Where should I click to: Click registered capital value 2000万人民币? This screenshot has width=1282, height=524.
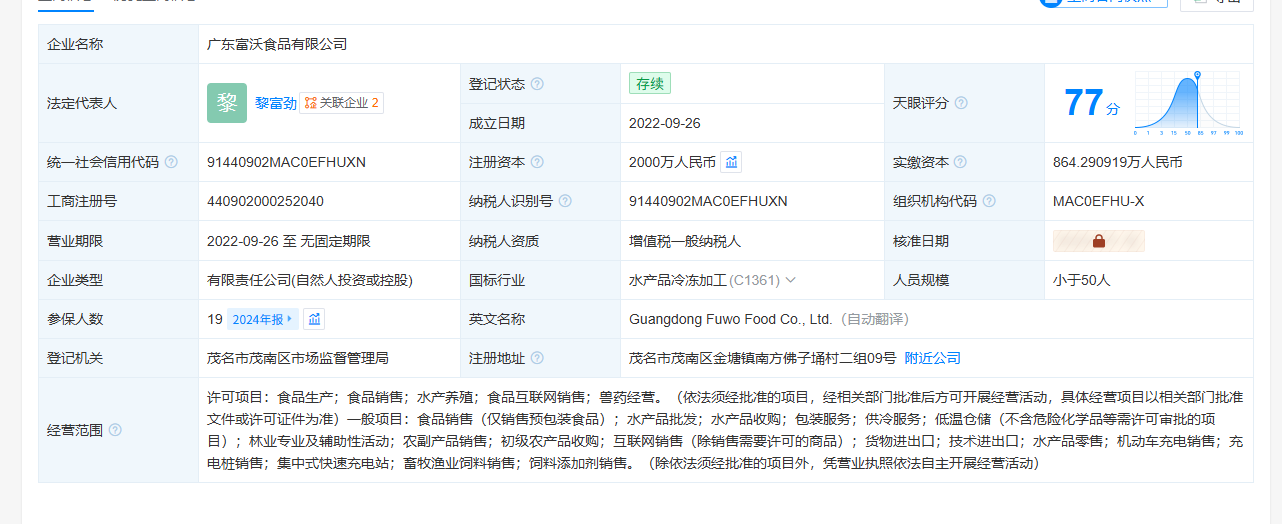click(672, 162)
